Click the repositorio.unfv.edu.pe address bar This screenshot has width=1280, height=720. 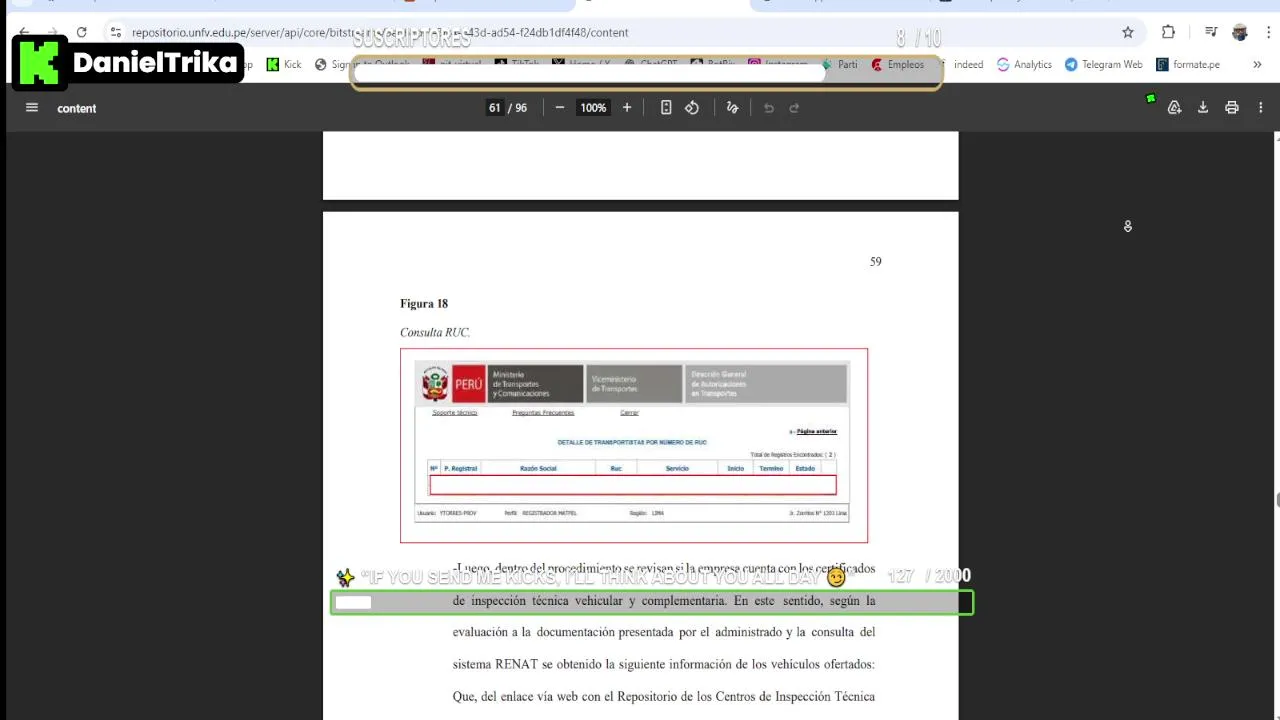(620, 32)
